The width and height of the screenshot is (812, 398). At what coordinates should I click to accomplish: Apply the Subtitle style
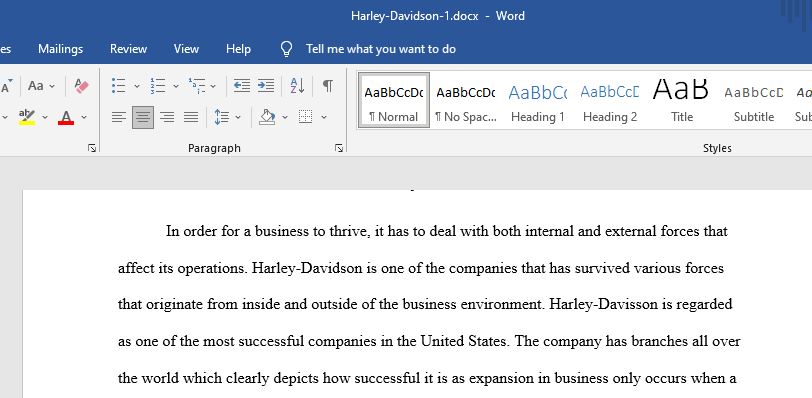[753, 100]
